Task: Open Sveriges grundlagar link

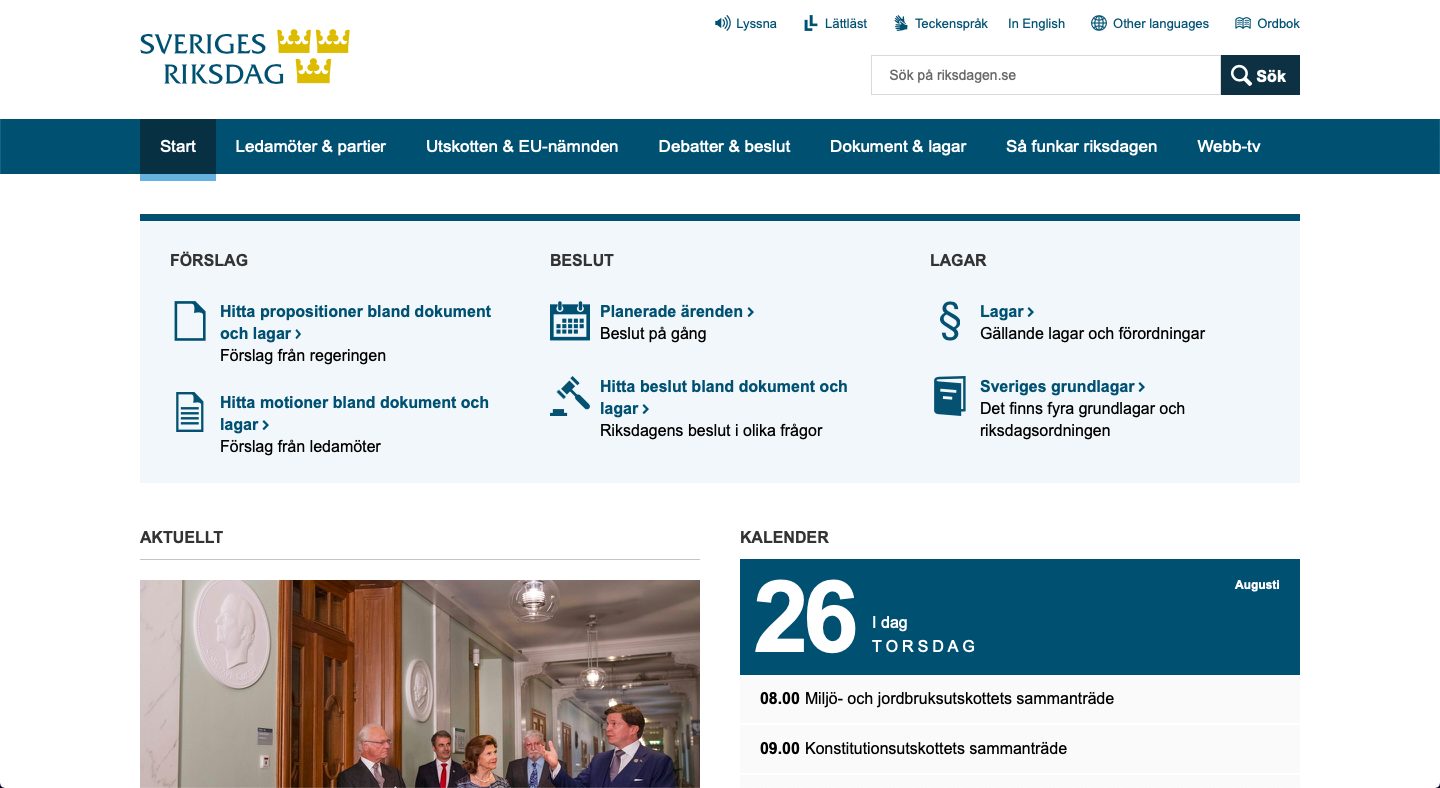Action: tap(1063, 386)
